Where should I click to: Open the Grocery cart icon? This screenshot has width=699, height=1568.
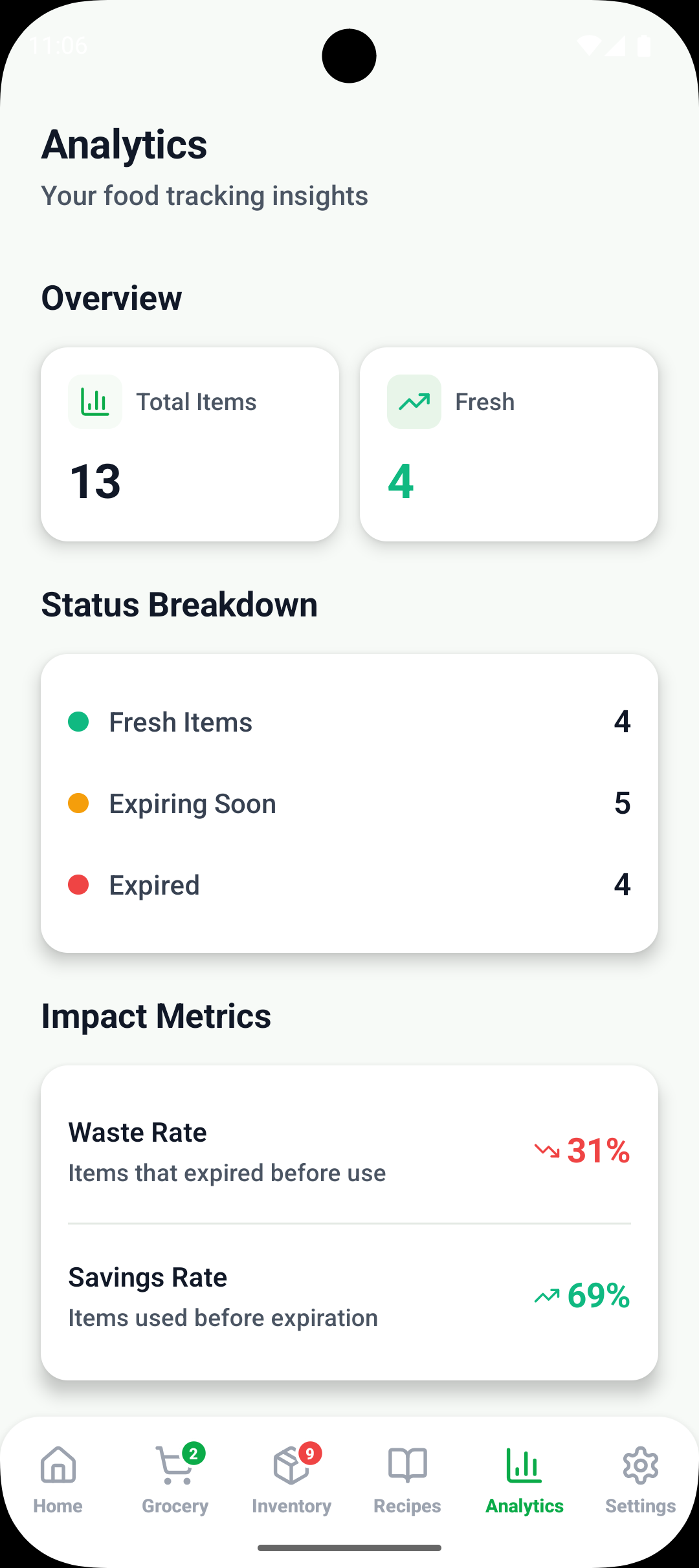coord(173,1468)
